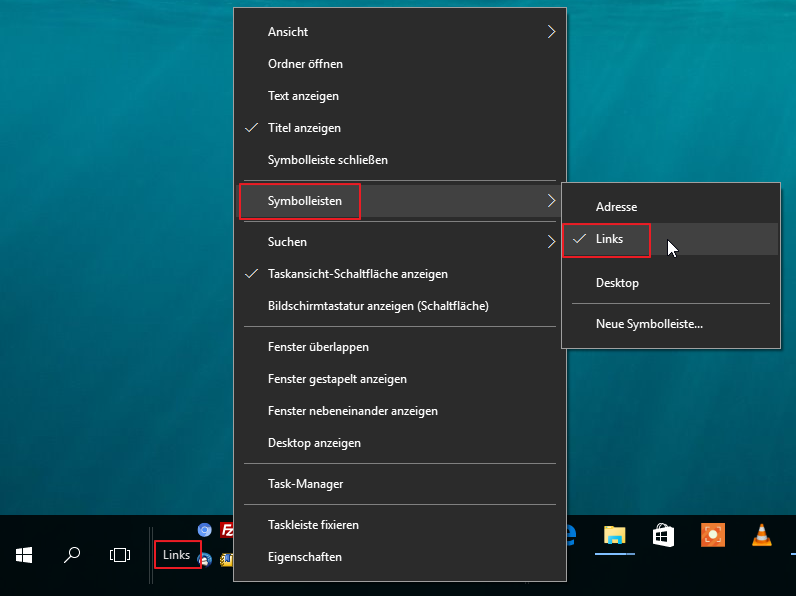Expand the Ansicht submenu arrow
This screenshot has height=596, width=796.
551,32
